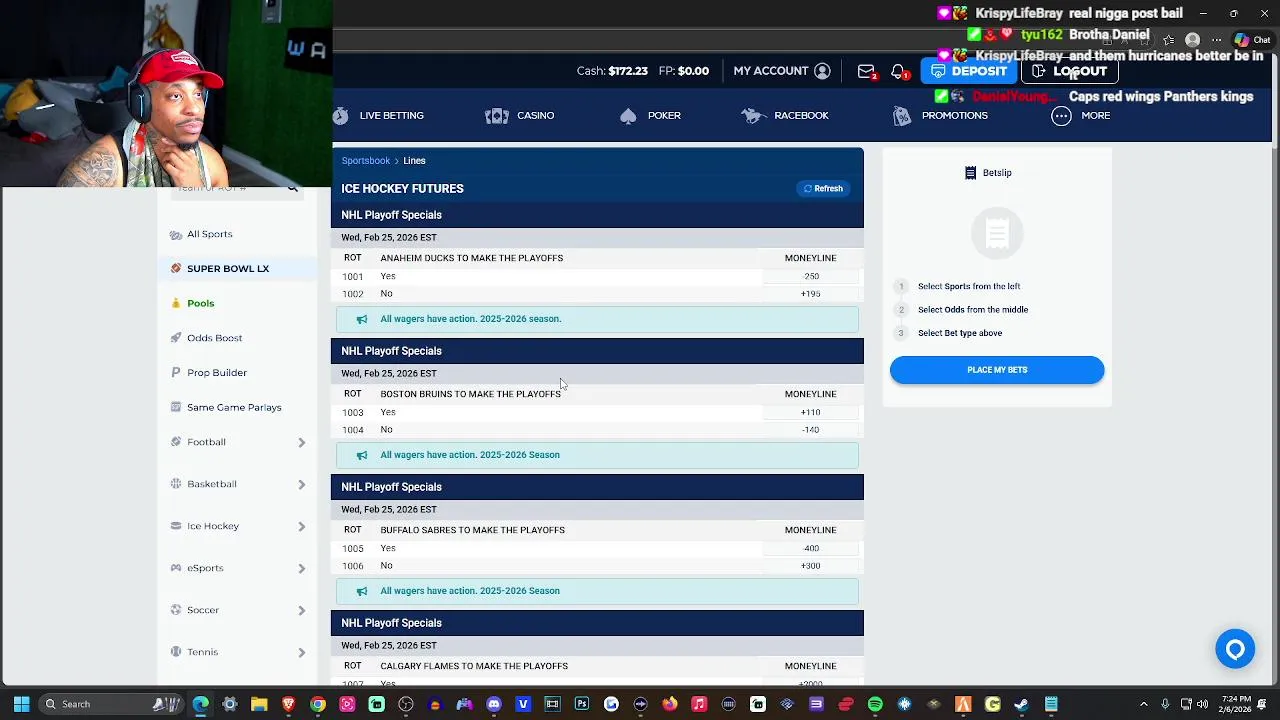Click the taskbar Search box
Screen dimensions: 1280x720
coord(110,704)
